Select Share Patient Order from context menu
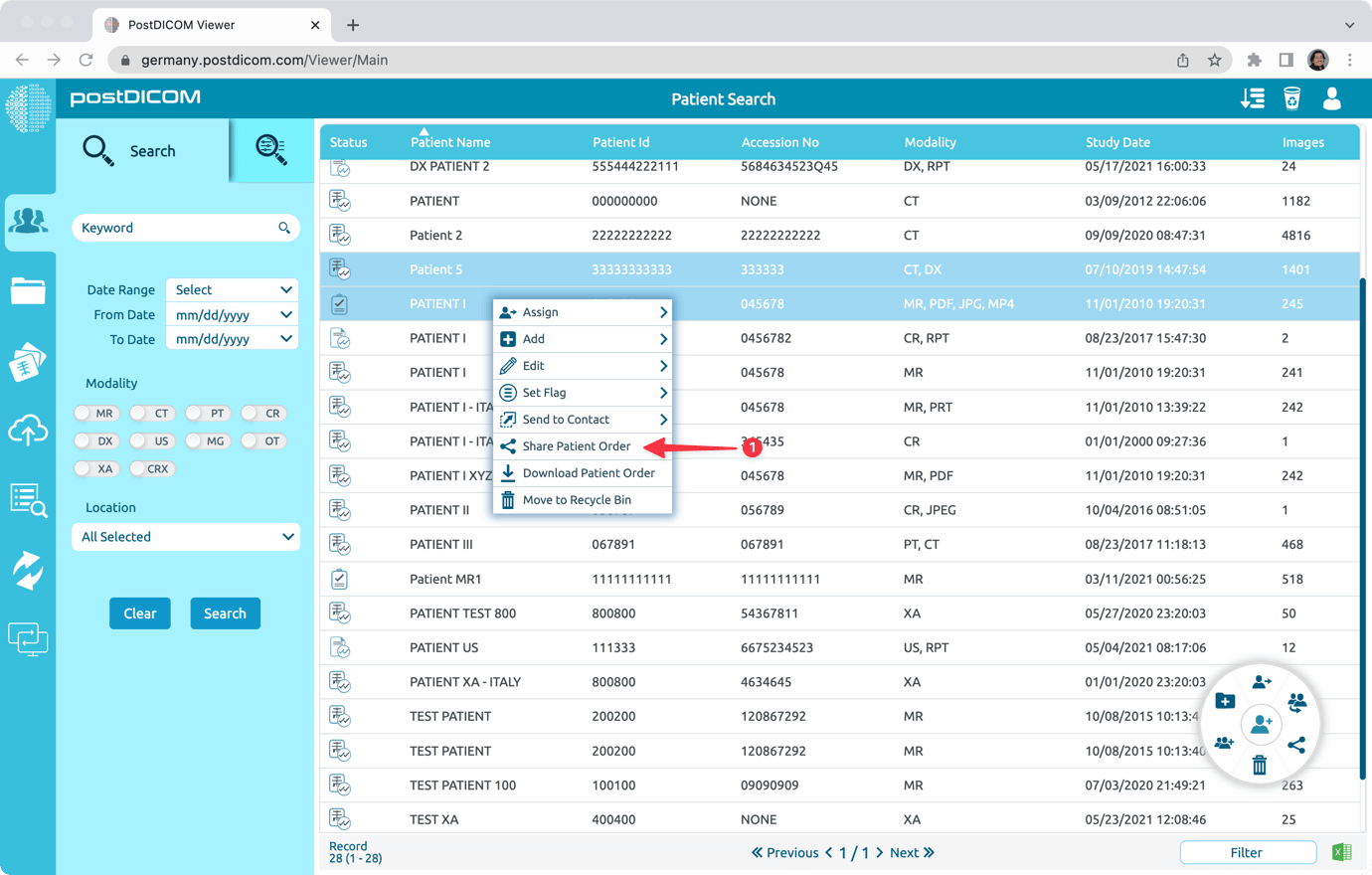The image size is (1372, 875). (x=577, y=445)
